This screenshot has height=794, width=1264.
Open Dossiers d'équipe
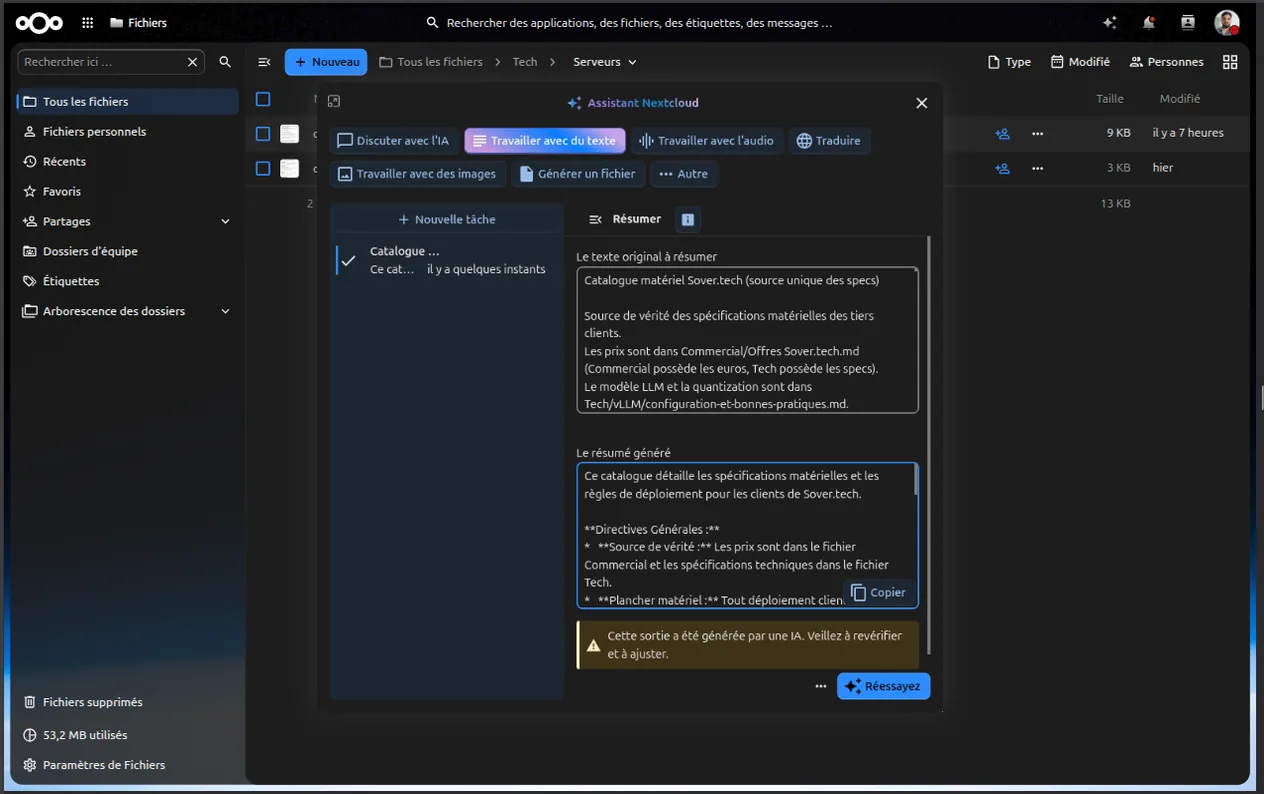127,251
